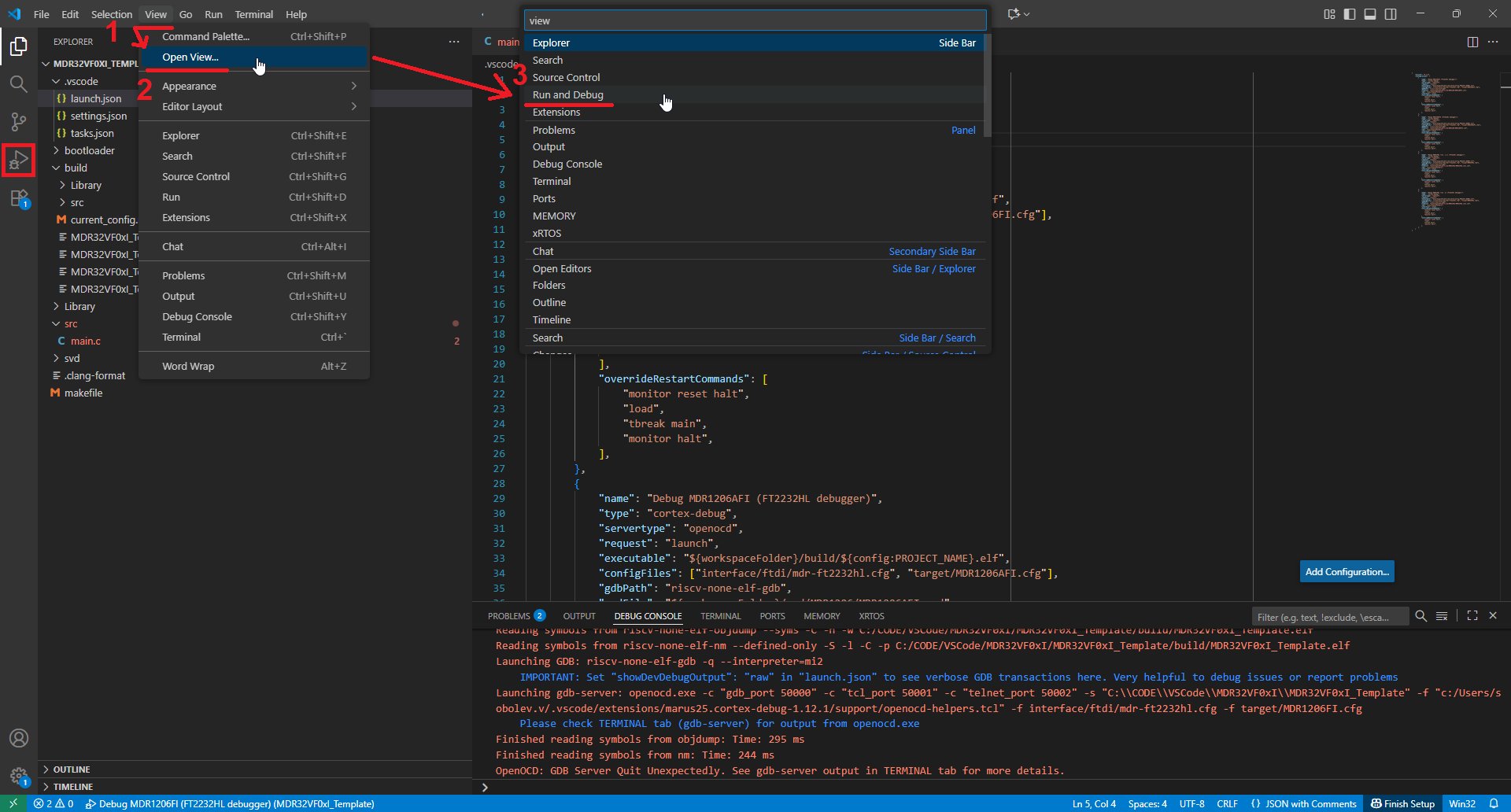Expand the OUTLINE section
1511x812 pixels.
pos(72,770)
